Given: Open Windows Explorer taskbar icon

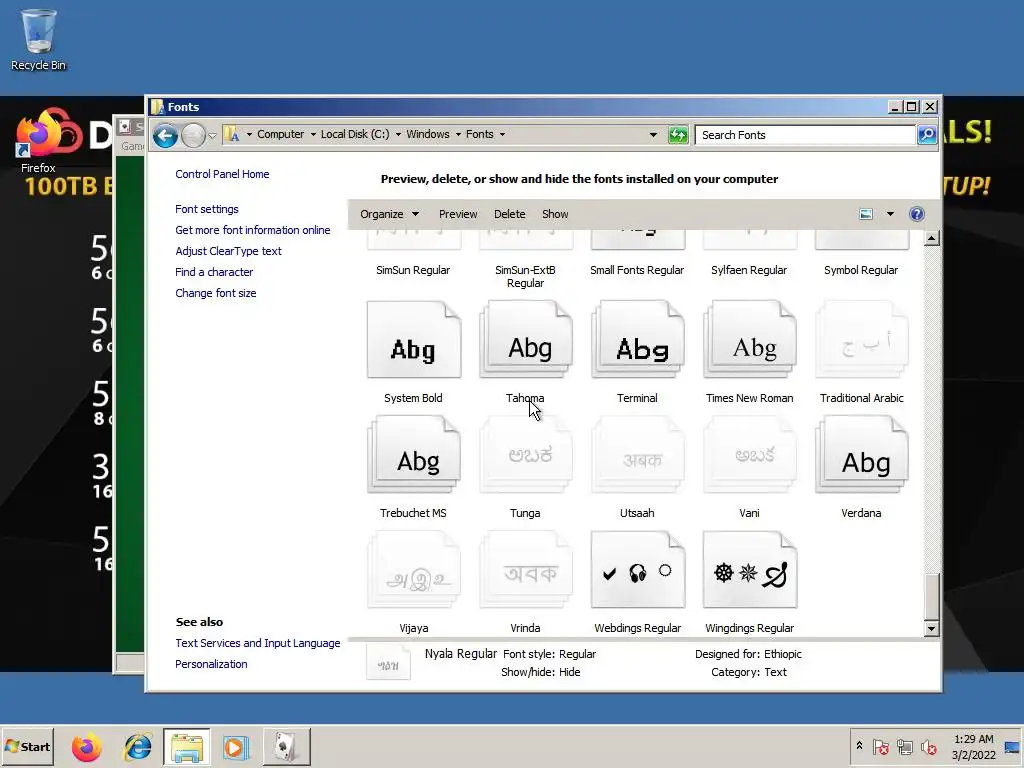Looking at the screenshot, I should (187, 747).
